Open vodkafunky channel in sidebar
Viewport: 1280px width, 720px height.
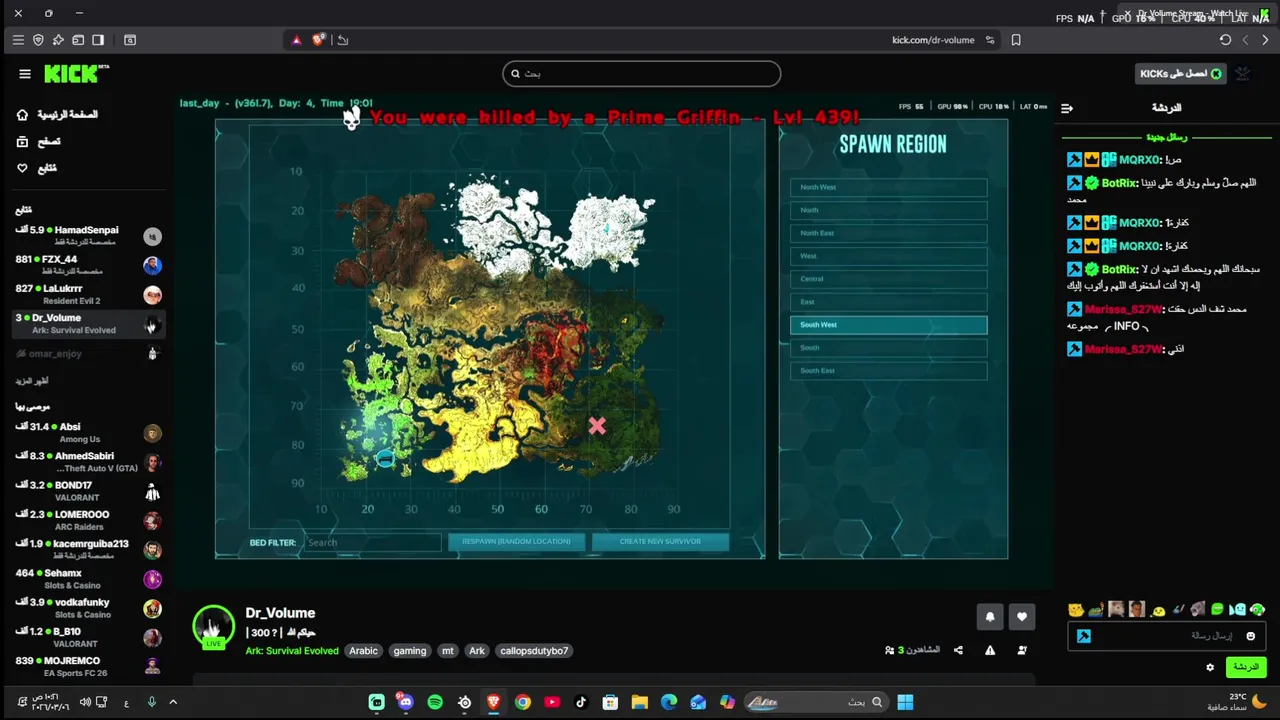[88, 608]
